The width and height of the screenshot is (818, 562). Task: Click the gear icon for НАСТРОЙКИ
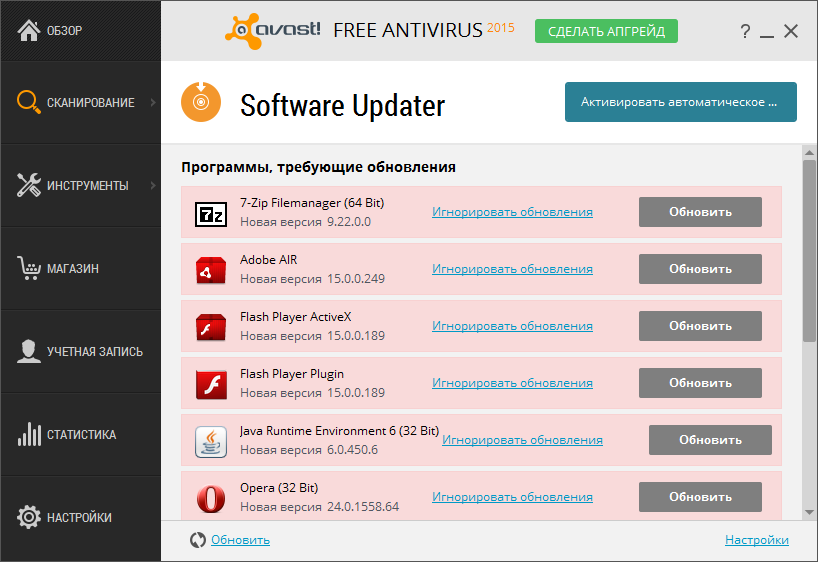tap(29, 517)
